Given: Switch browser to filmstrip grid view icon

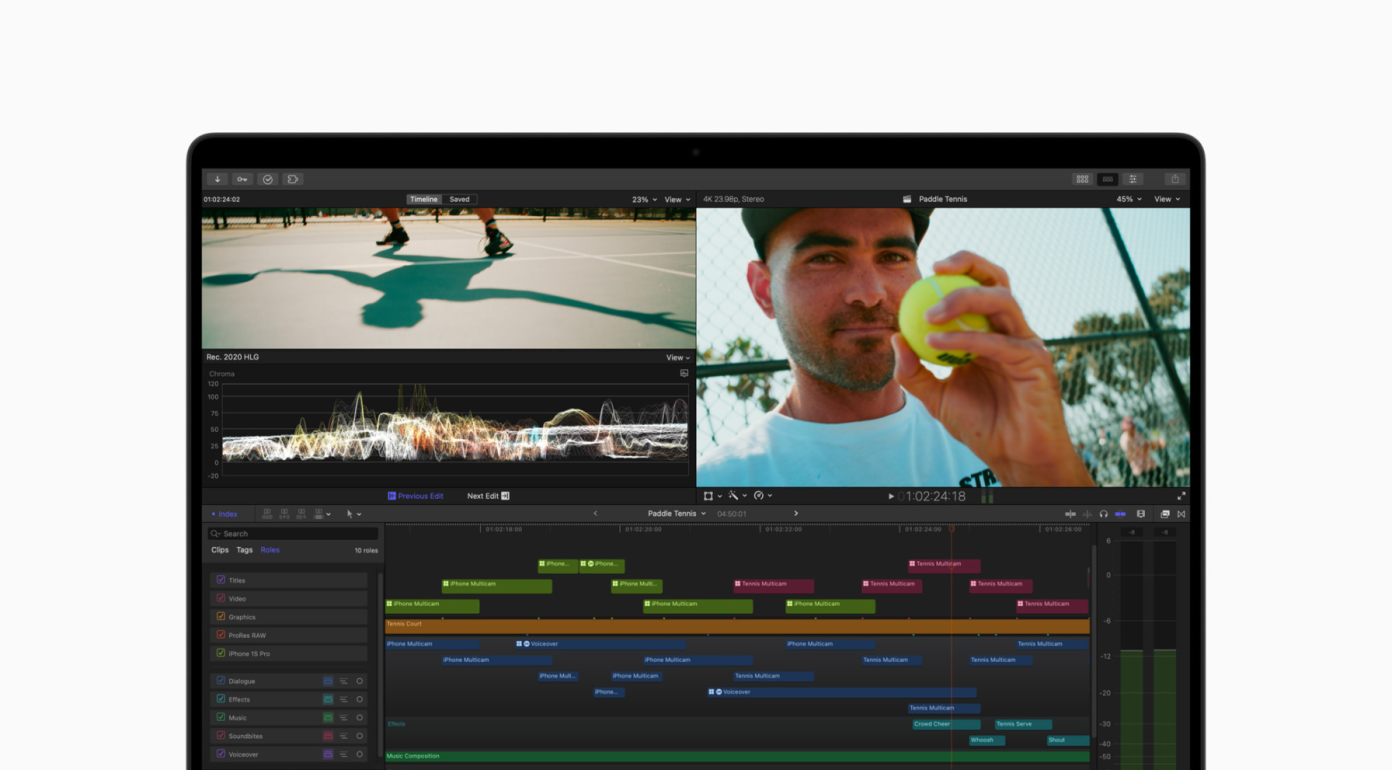Looking at the screenshot, I should tap(1082, 178).
